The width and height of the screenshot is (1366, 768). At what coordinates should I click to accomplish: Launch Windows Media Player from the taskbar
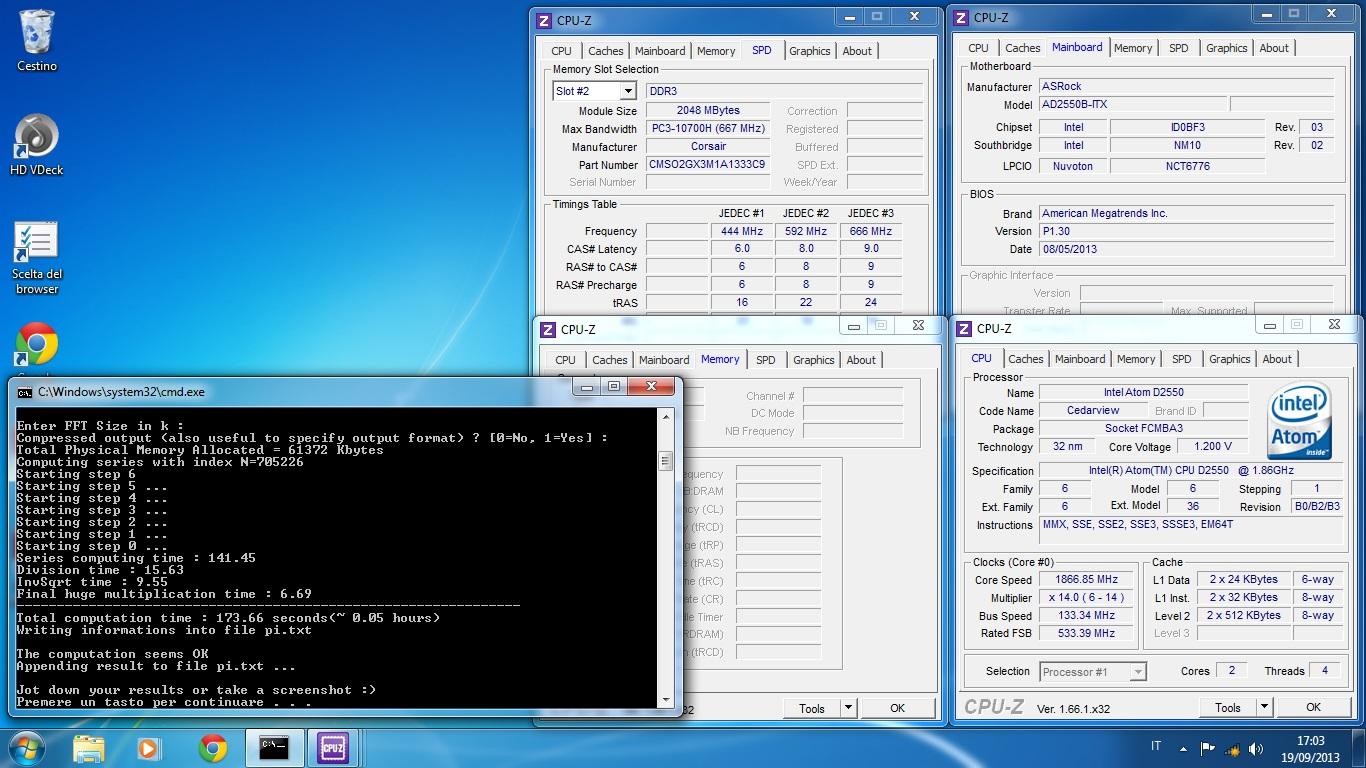(x=149, y=747)
